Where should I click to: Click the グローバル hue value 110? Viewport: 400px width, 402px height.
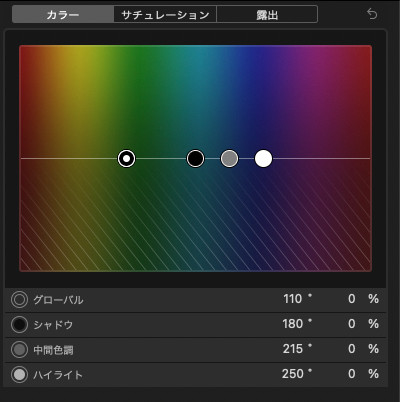coord(293,299)
